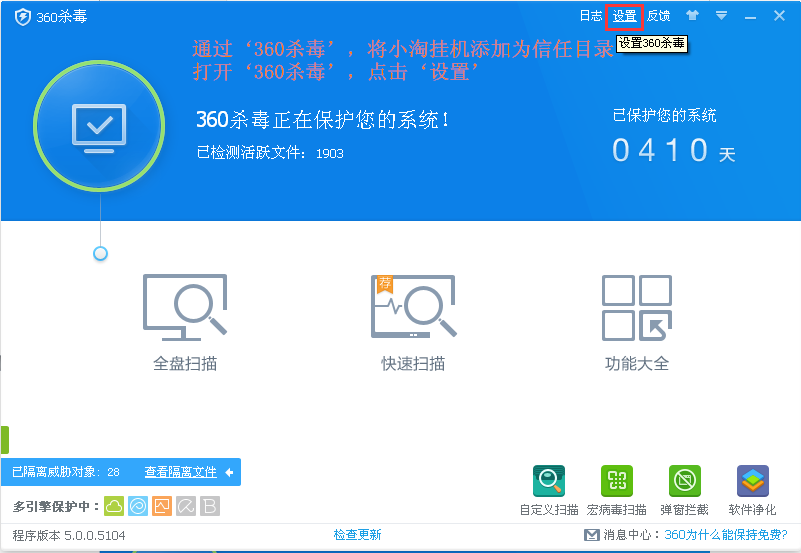Image resolution: width=801 pixels, height=553 pixels.
Task: Click 已隔离威胁对象: 28 text
Action: tap(65, 472)
